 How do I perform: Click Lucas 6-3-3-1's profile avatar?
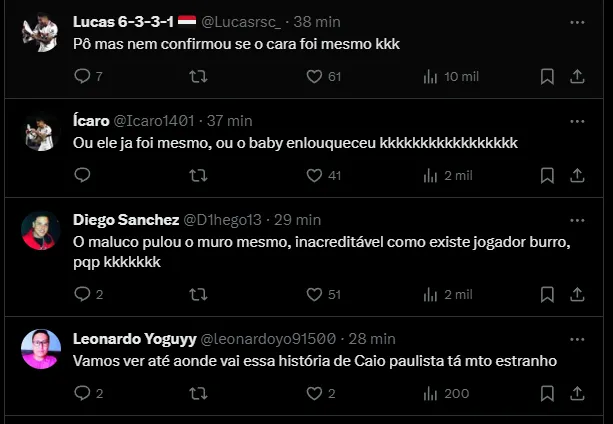coord(40,33)
